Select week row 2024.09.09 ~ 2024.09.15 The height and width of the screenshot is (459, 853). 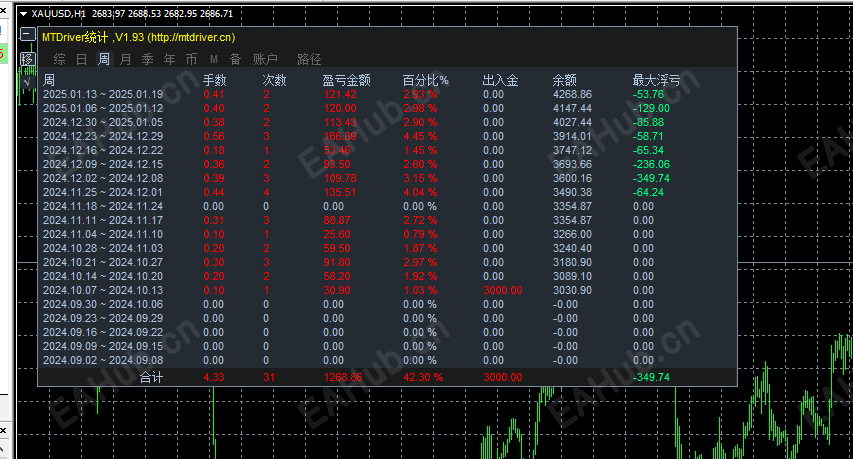point(387,346)
